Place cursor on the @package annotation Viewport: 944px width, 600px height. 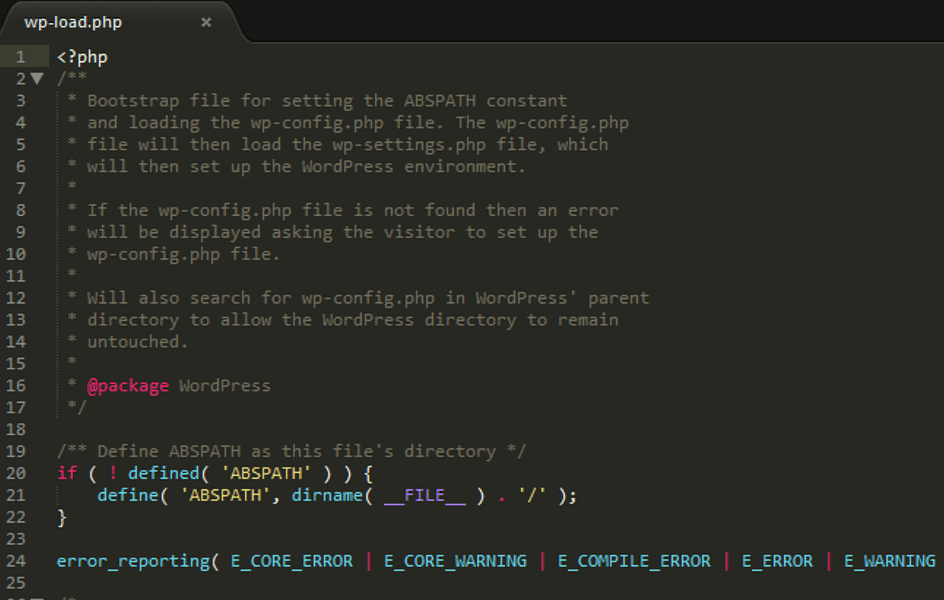click(128, 385)
